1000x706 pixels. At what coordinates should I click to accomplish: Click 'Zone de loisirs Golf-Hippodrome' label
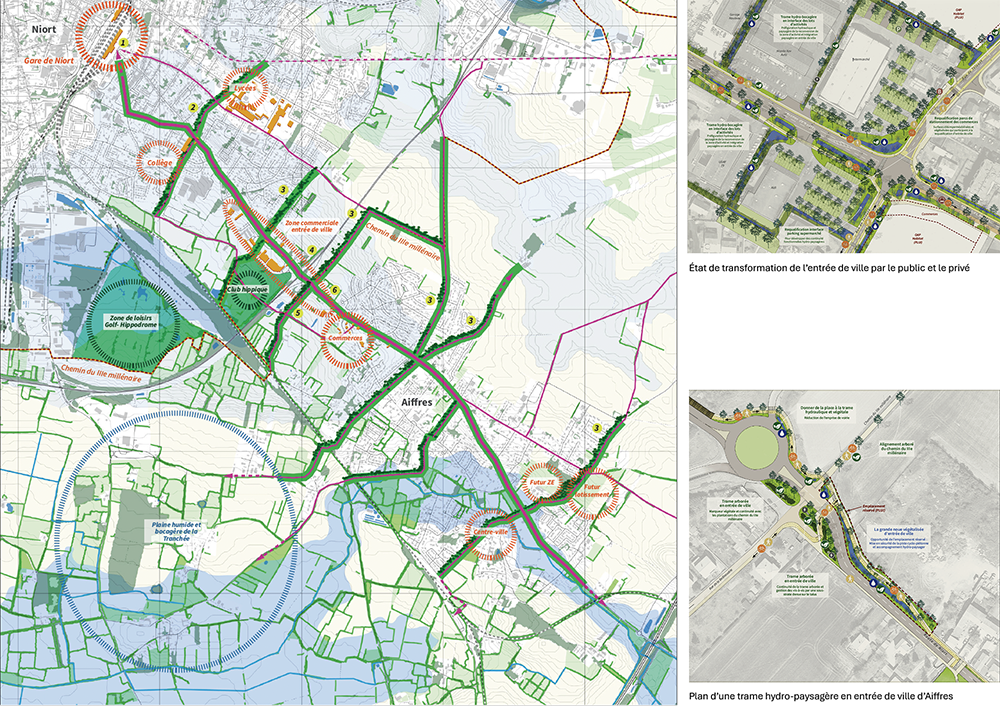[x=133, y=321]
